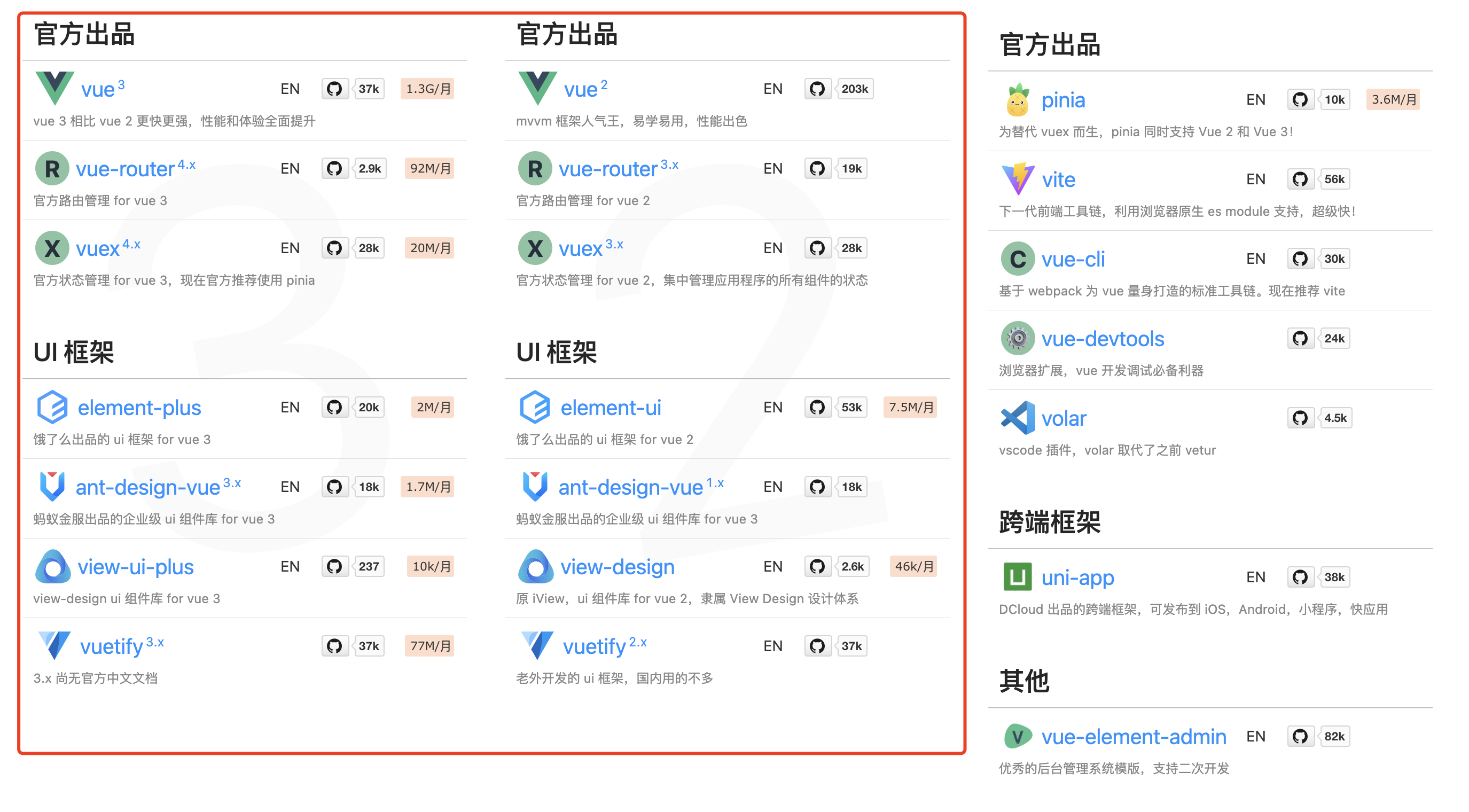Click the ant-design-vue 3.x logo
Screen dimensions: 1469x812
52,487
